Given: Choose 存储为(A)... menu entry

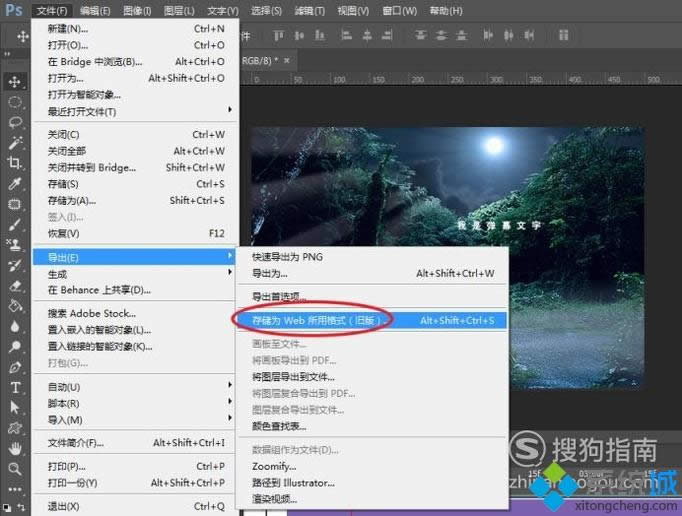Looking at the screenshot, I should tap(136, 201).
